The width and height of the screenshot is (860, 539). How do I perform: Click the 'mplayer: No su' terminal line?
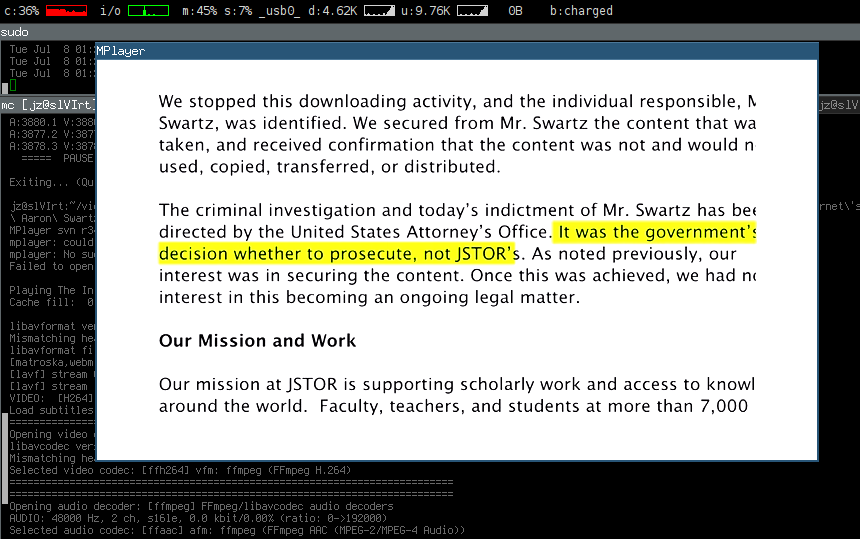[x=52, y=254]
